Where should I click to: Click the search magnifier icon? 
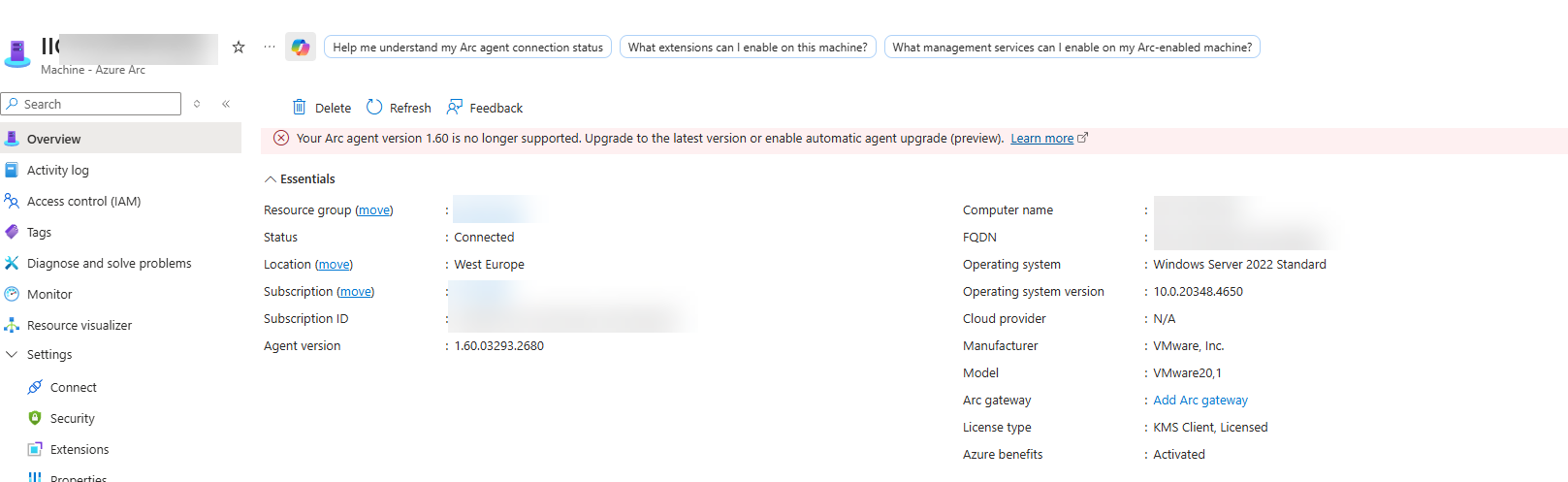coord(13,104)
